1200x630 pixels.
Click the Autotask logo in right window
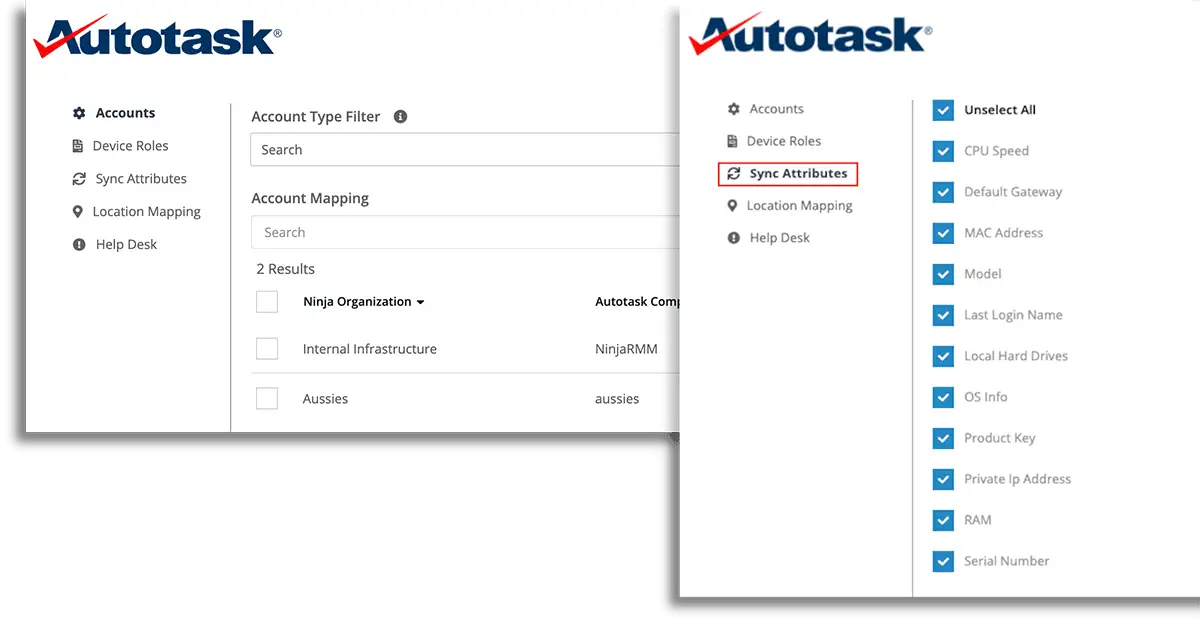point(810,32)
